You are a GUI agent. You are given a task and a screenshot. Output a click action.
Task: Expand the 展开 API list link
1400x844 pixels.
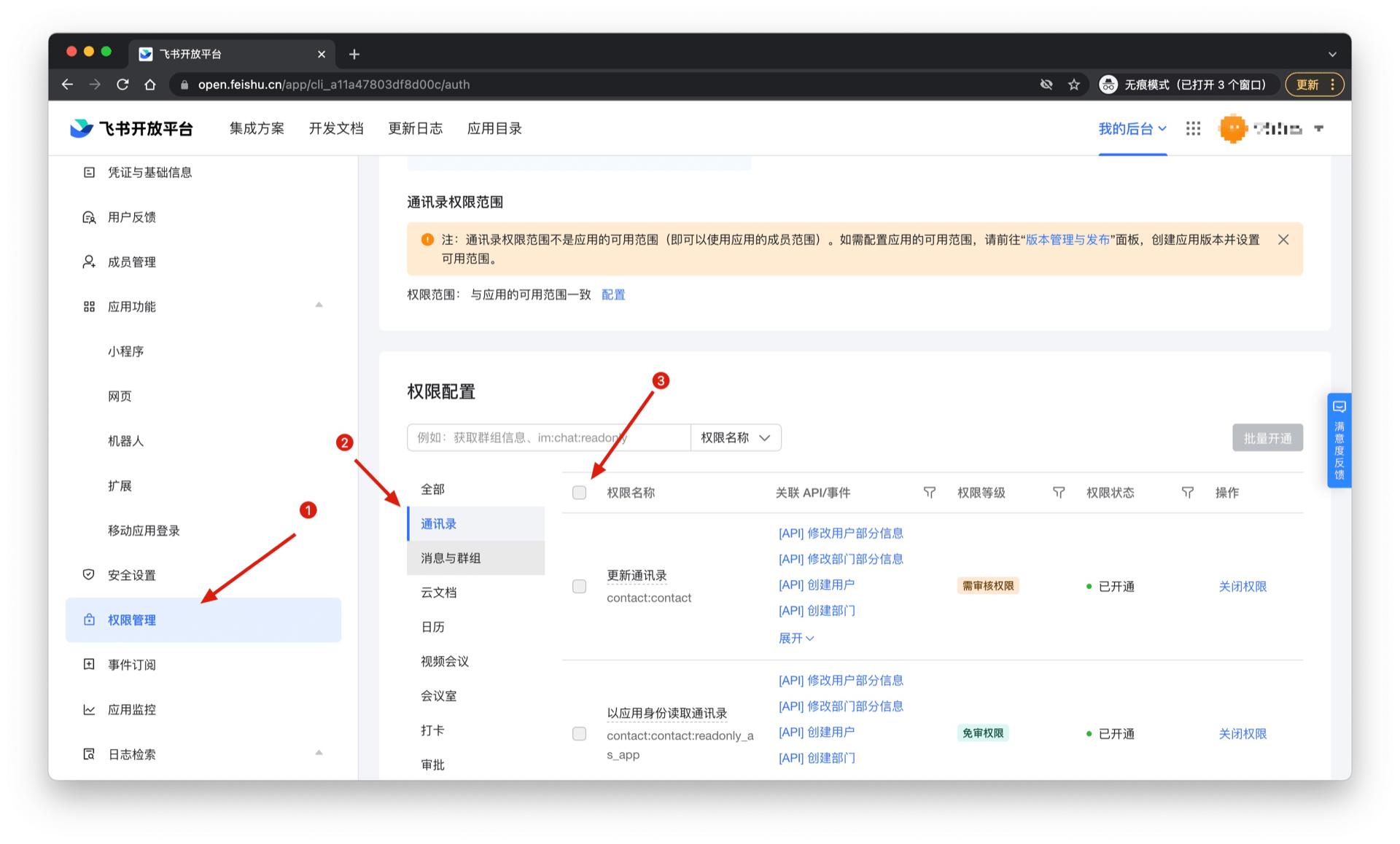[796, 638]
